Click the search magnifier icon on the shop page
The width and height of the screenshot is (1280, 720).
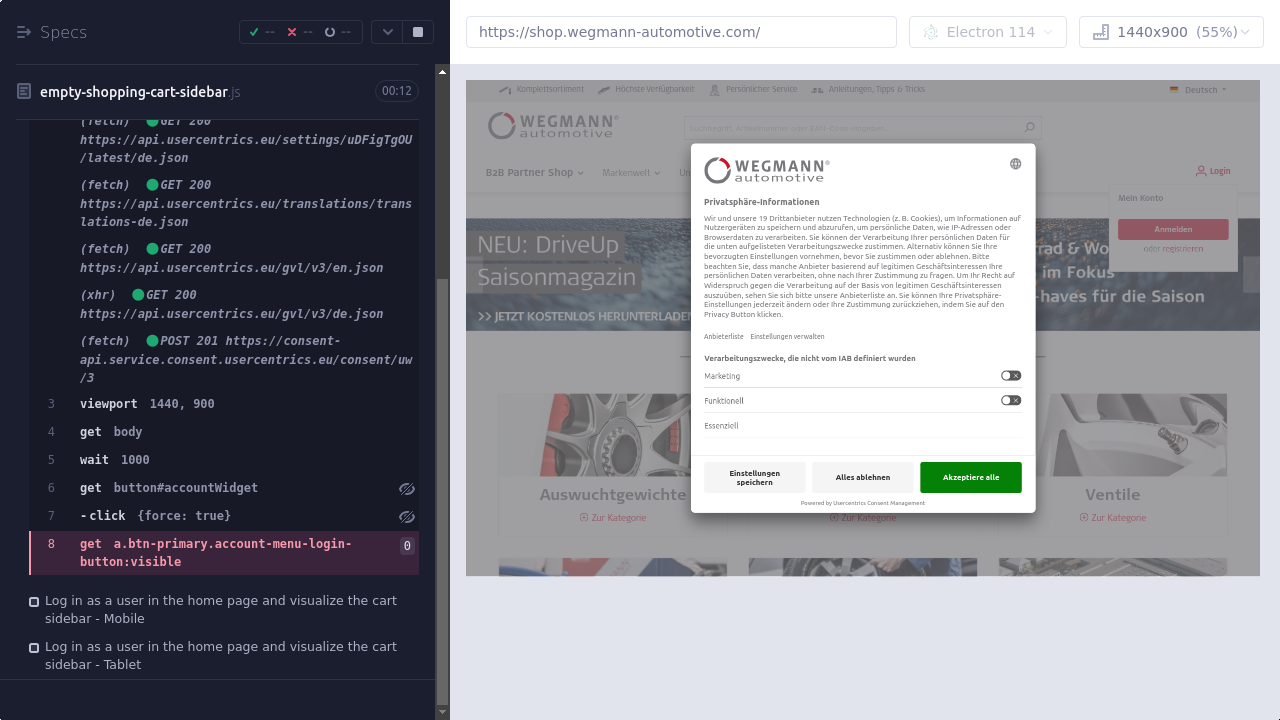point(1029,127)
